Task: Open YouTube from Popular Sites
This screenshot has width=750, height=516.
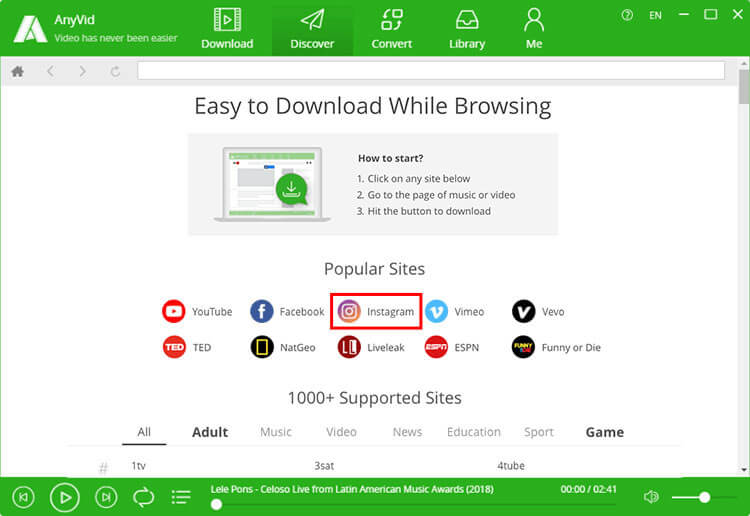Action: click(197, 311)
